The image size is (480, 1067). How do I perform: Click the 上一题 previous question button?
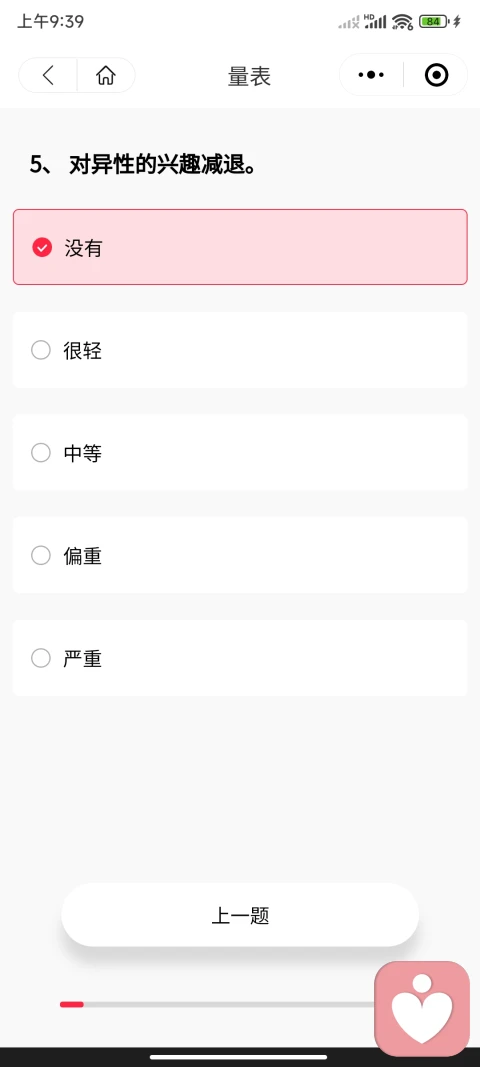pyautogui.click(x=240, y=915)
